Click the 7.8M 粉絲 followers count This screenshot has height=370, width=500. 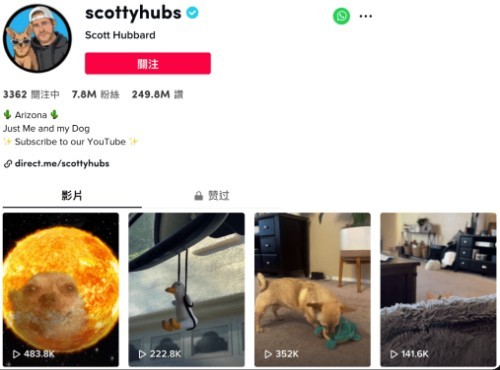(96, 95)
